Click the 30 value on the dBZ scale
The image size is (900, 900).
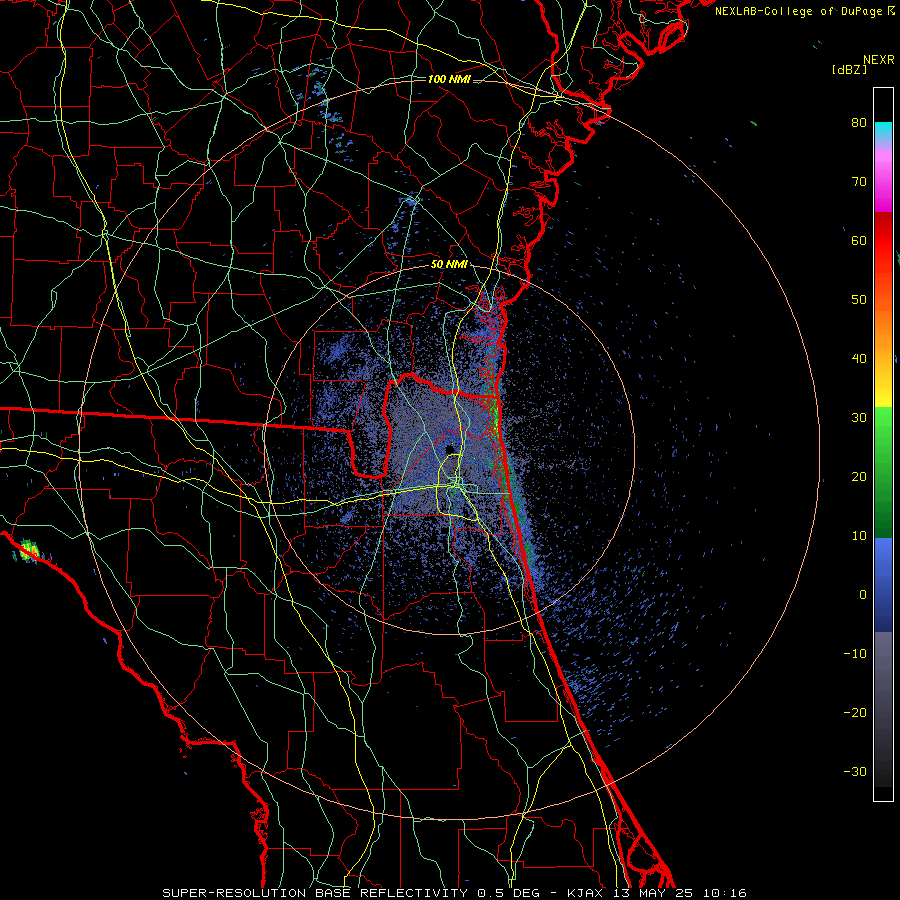coord(859,418)
